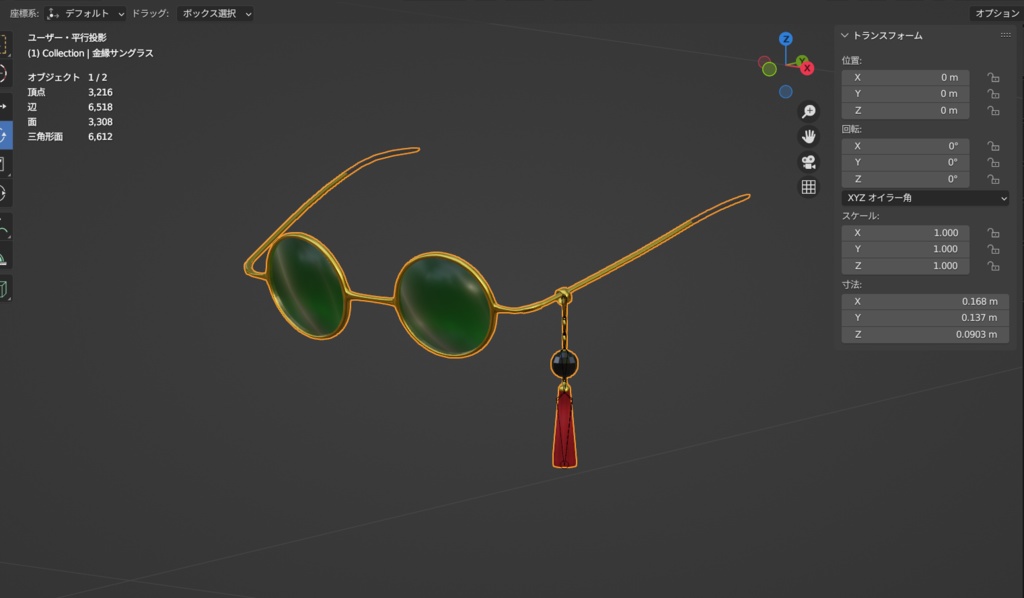Click the 位置 X field showing 0 m

pyautogui.click(x=905, y=77)
